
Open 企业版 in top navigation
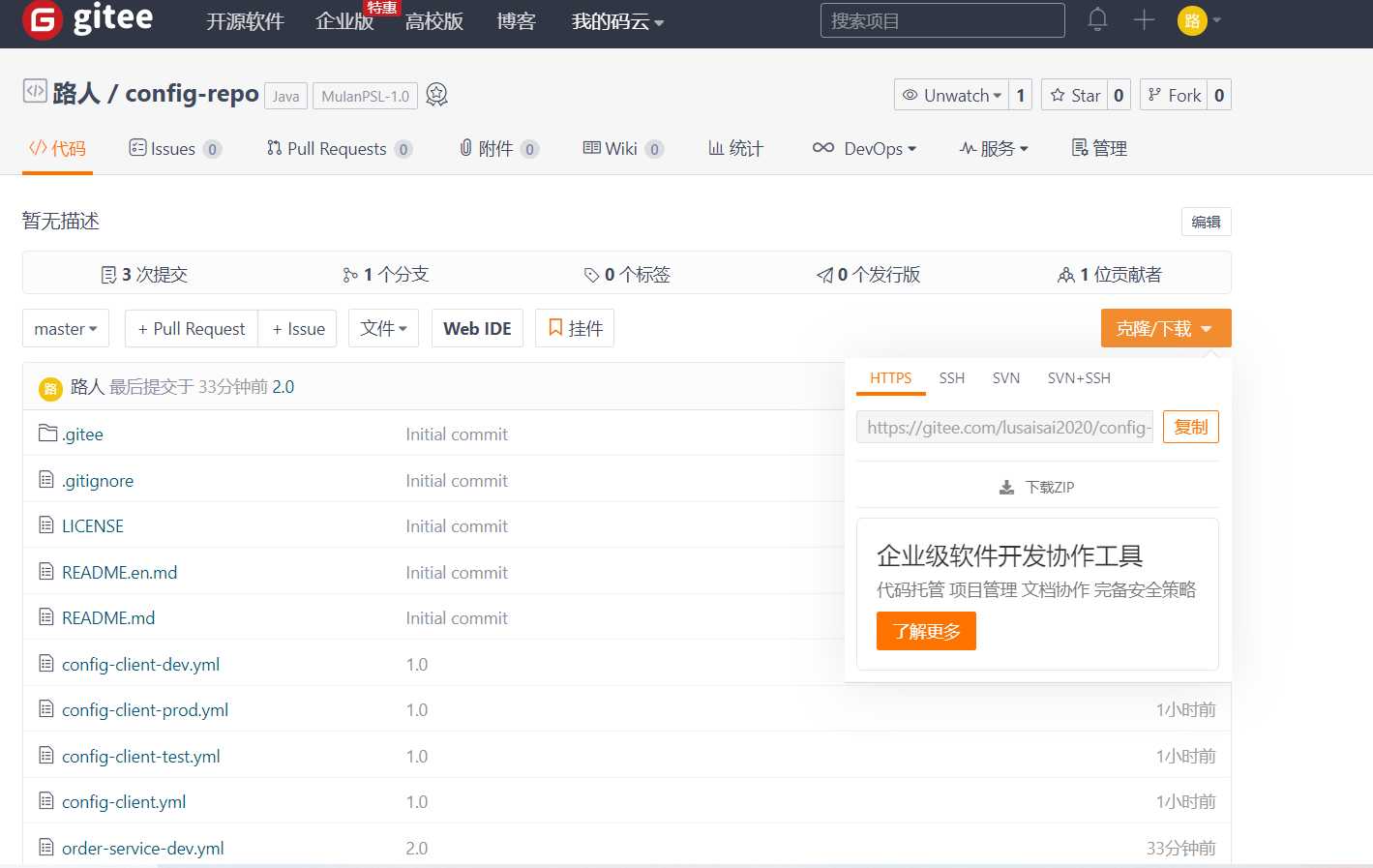344,21
